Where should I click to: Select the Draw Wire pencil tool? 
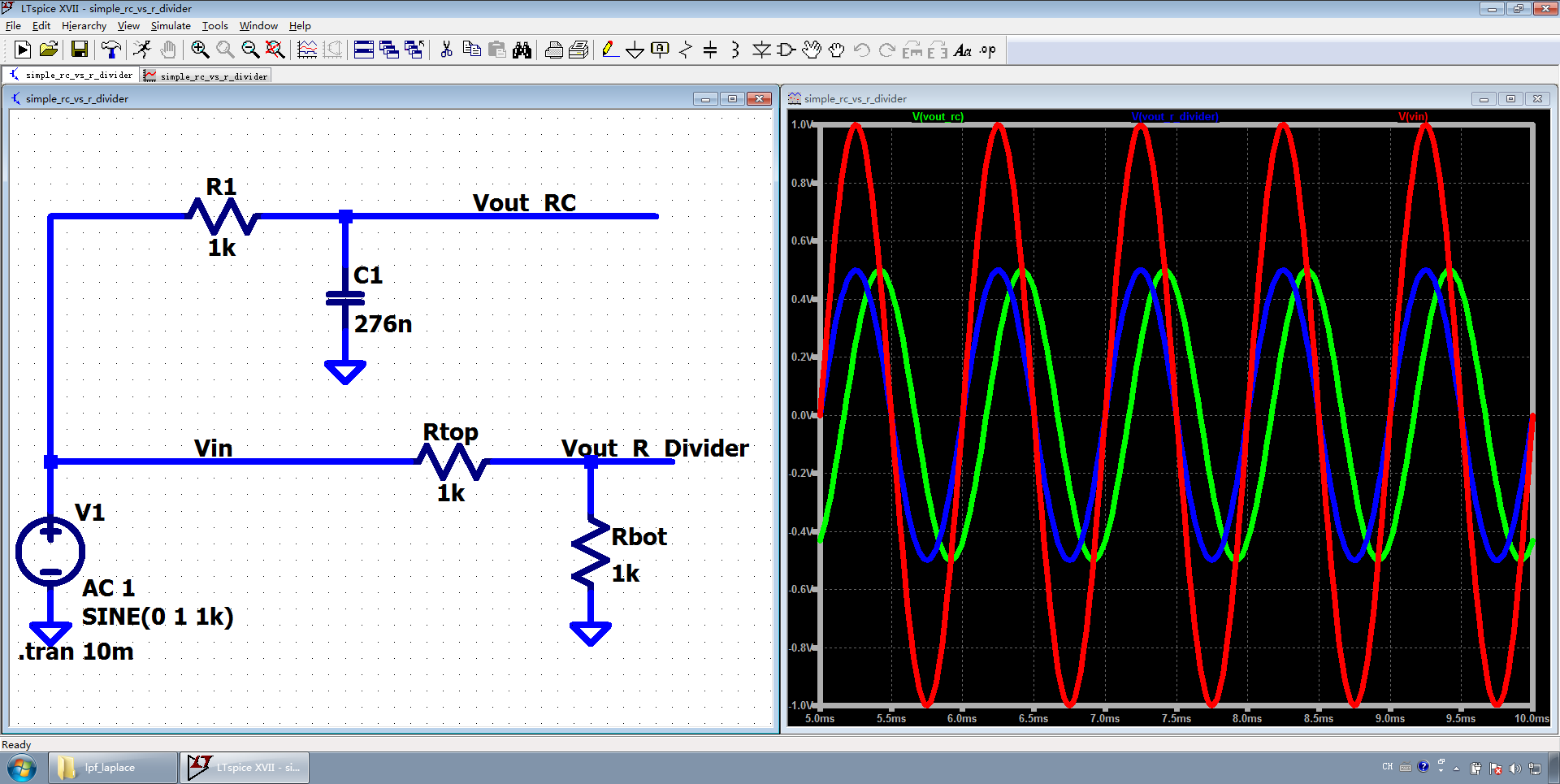(x=609, y=50)
